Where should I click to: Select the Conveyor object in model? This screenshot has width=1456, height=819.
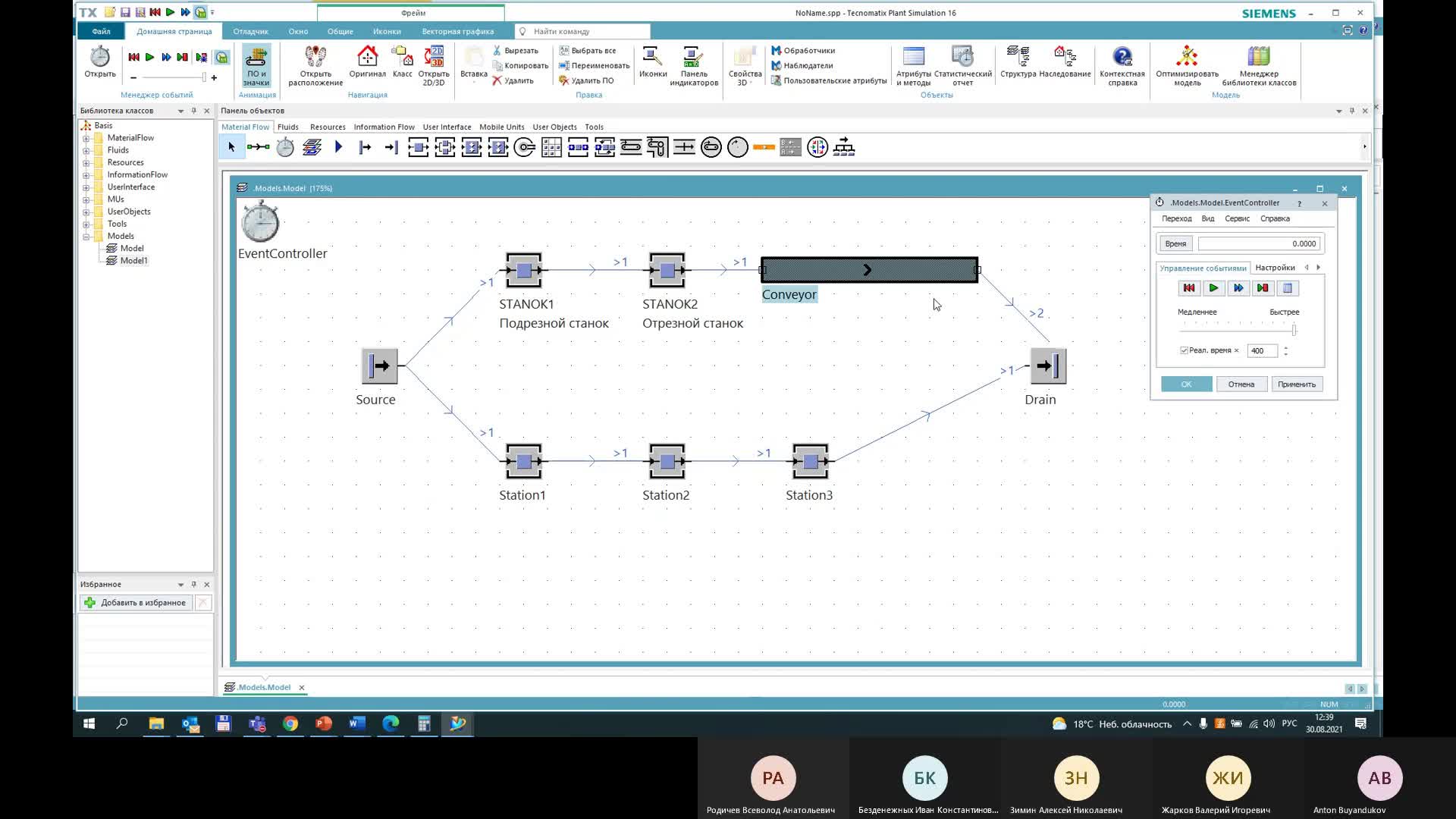869,270
